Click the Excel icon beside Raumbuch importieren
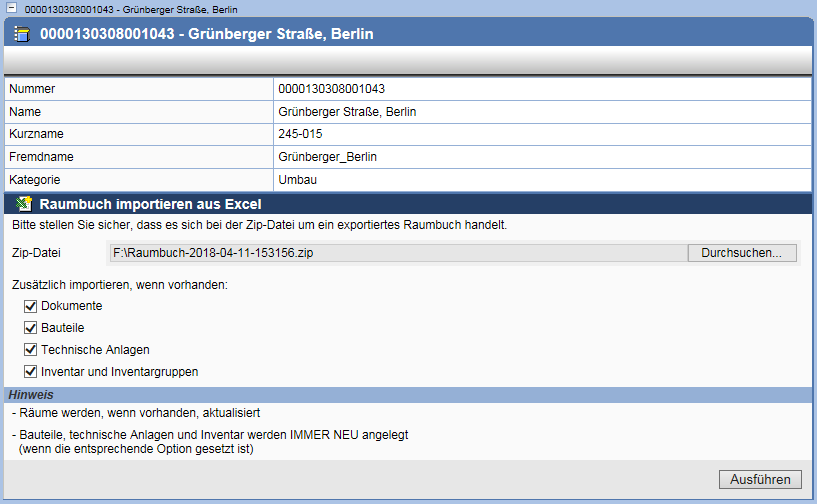The image size is (817, 504). [24, 205]
